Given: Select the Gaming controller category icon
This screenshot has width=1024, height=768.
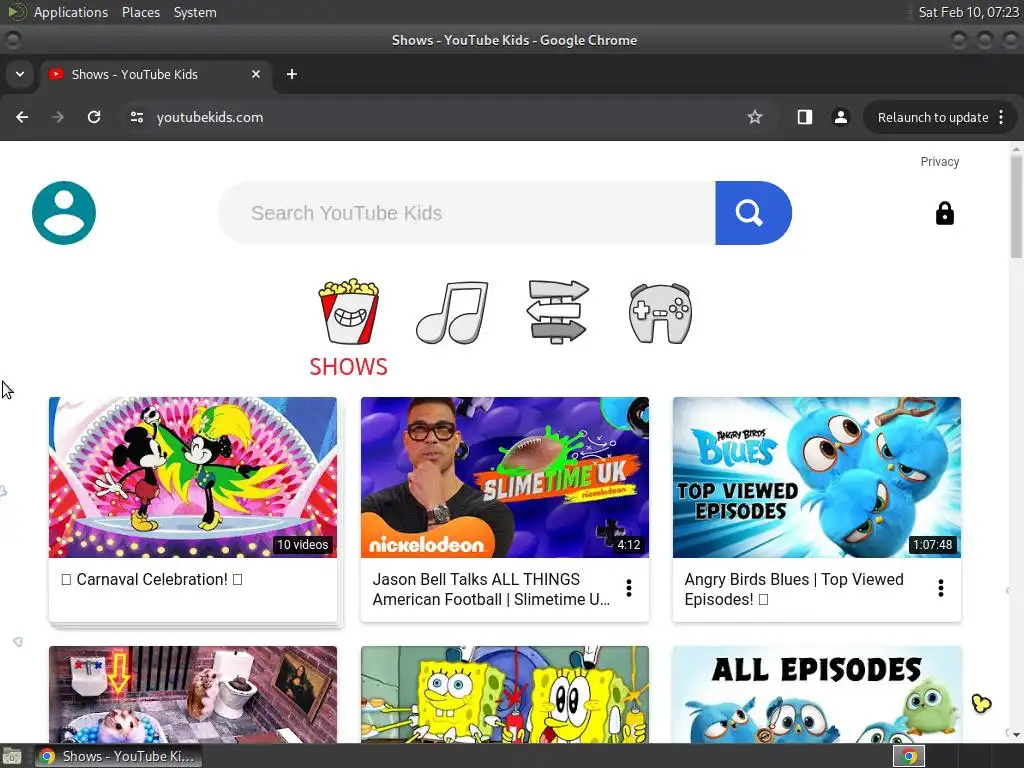Looking at the screenshot, I should click(660, 313).
